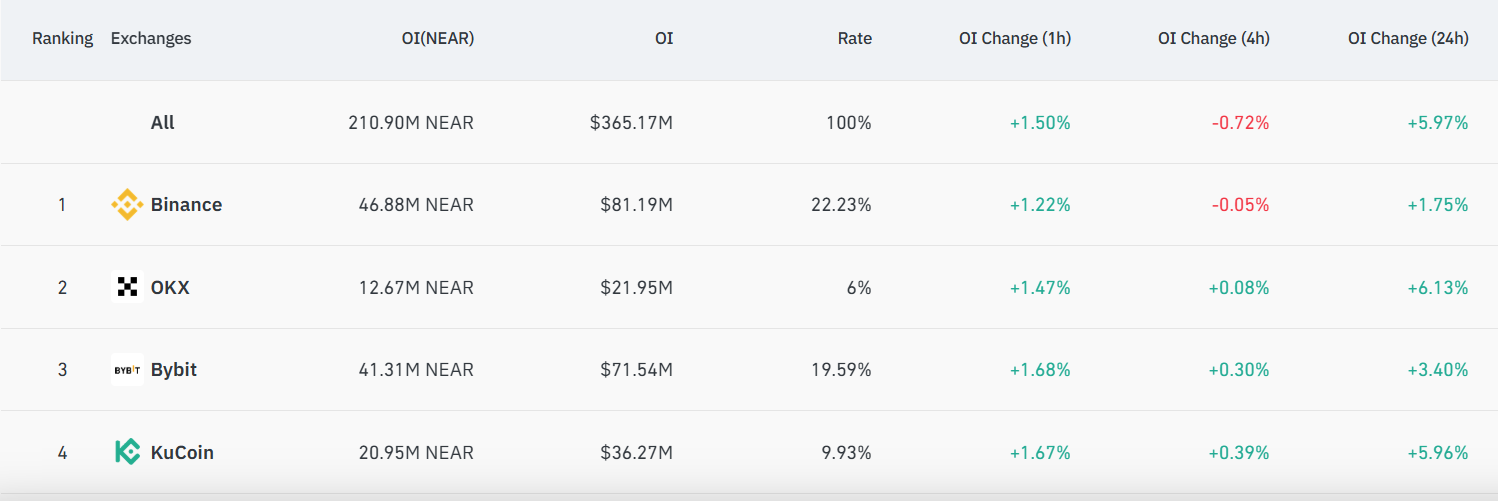
Task: Click the 210.90M NEAR value
Action: click(x=411, y=123)
